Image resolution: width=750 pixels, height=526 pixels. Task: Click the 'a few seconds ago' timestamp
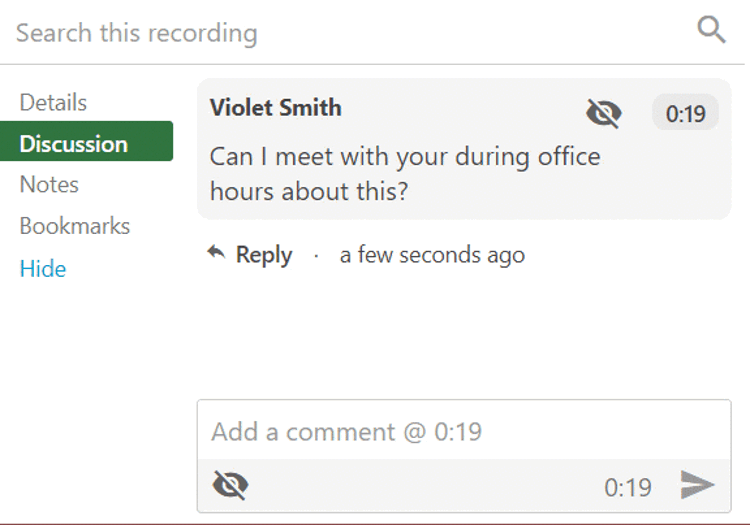(432, 255)
